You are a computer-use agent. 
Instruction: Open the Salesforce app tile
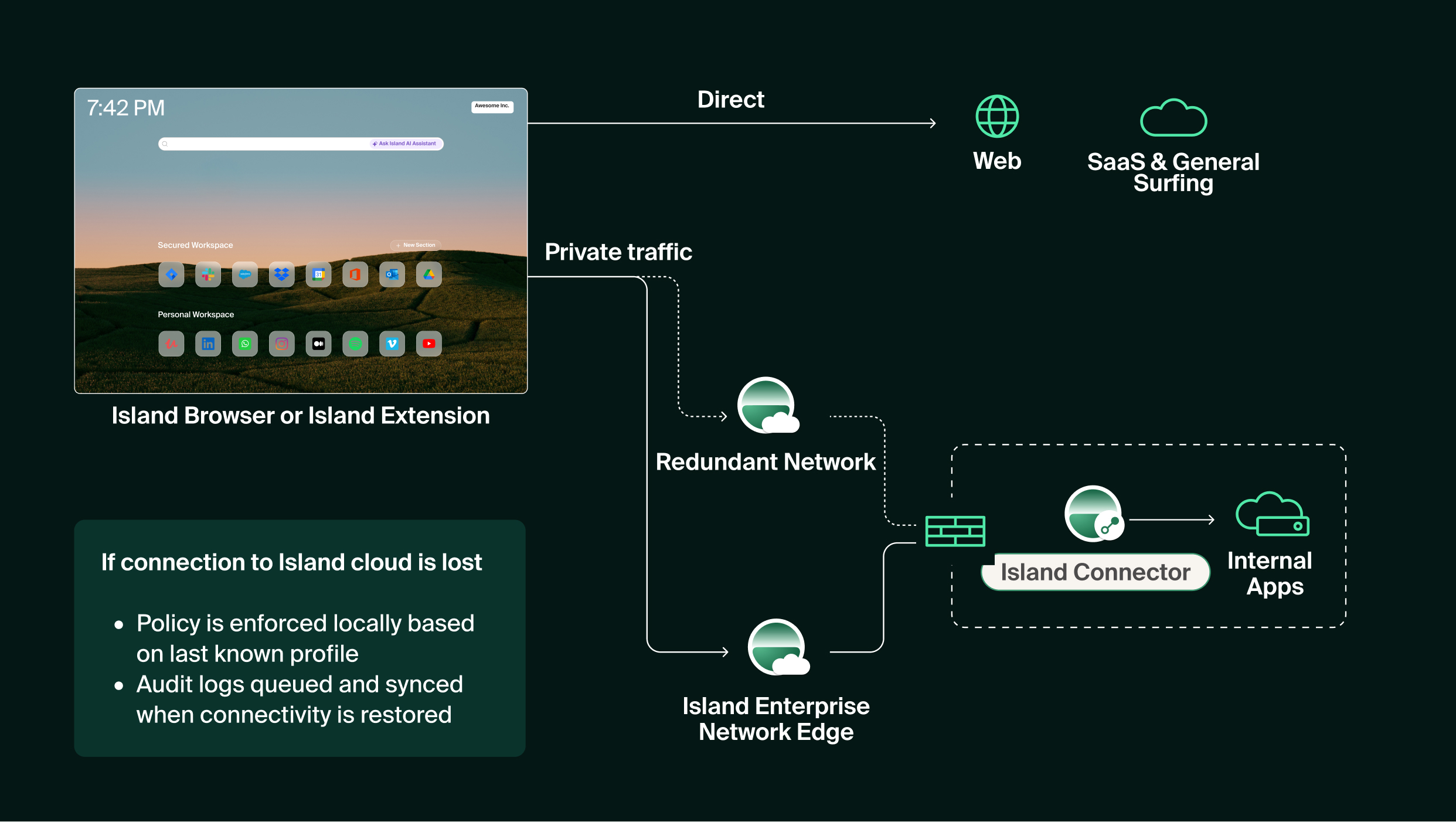coord(245,274)
